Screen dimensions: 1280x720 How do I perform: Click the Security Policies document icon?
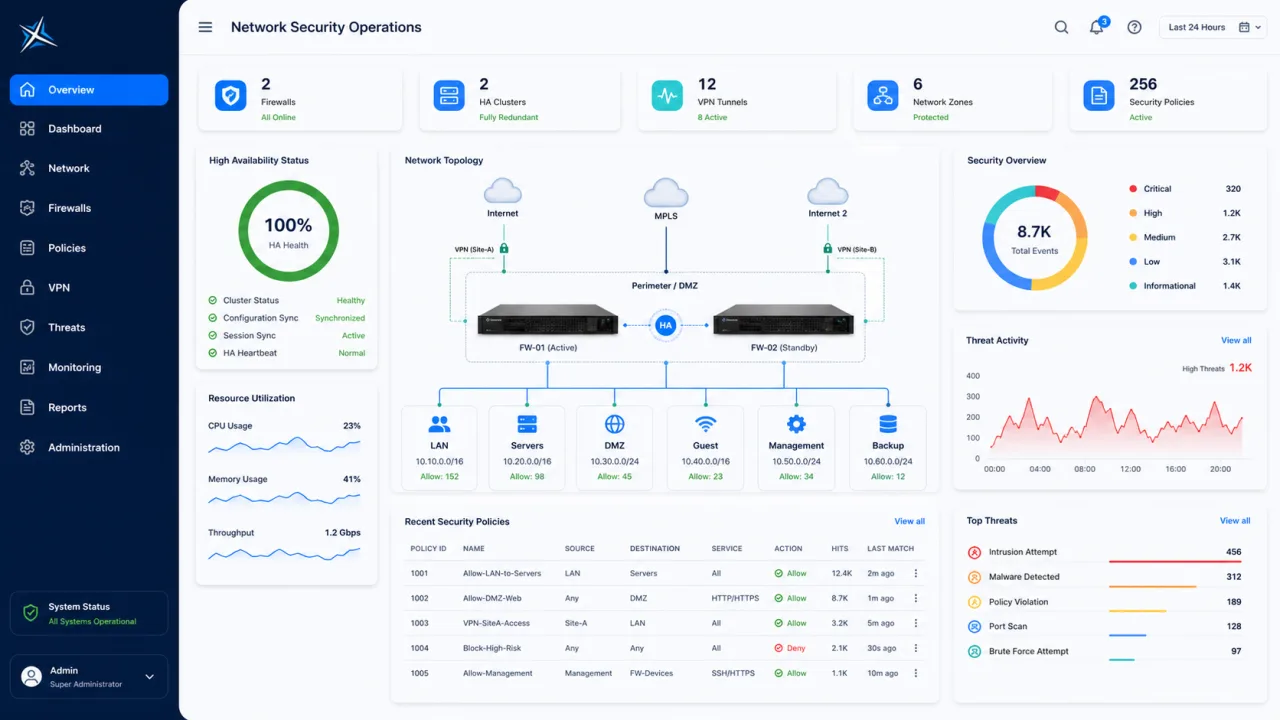[1100, 96]
